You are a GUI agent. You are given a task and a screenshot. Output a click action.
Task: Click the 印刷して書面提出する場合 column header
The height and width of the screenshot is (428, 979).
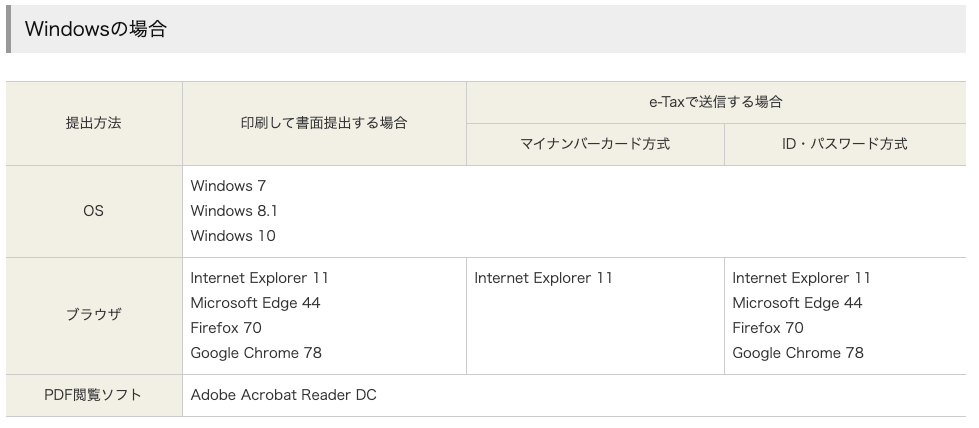[x=324, y=124]
